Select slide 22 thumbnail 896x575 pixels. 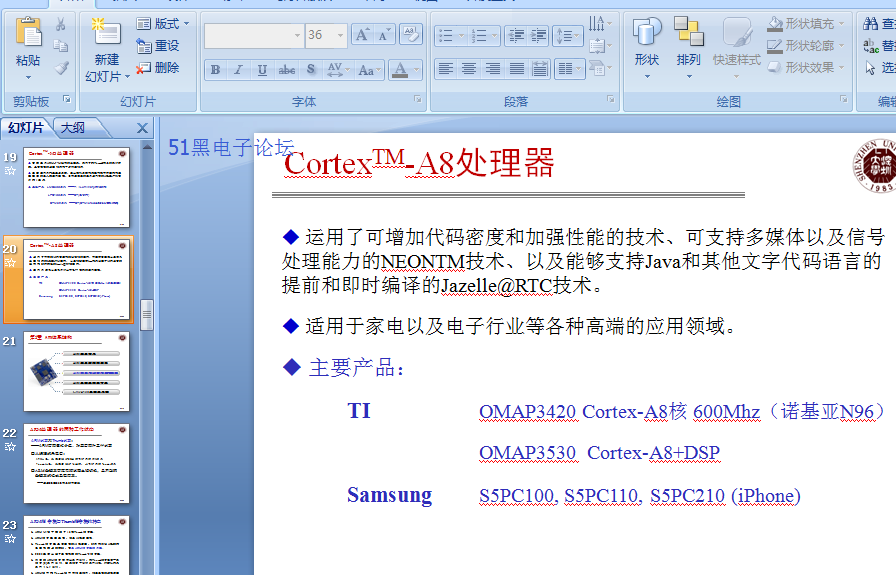[x=77, y=464]
